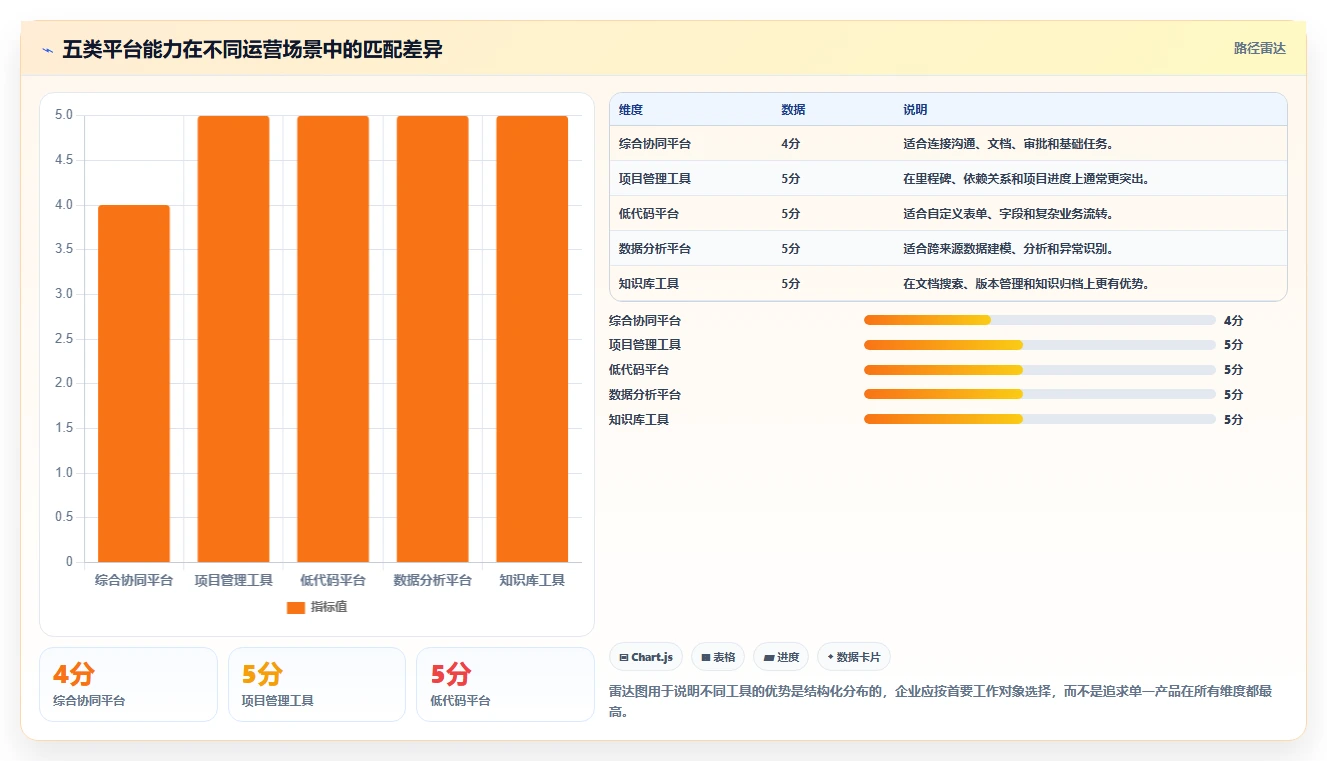
Task: Click the description 适合自定义表单、字段和复杂业务流转。
Action: point(1008,213)
